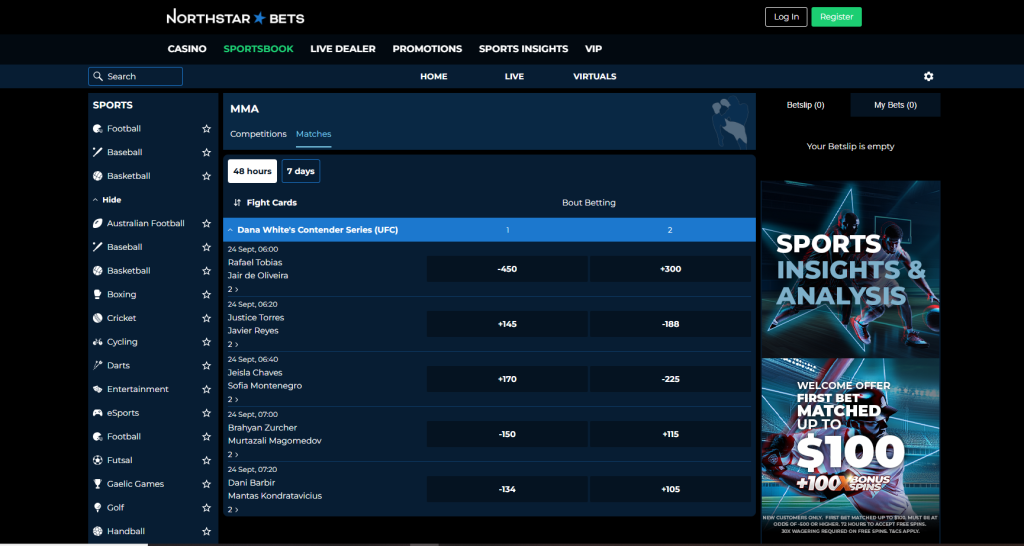Star Darts as favorite
The width and height of the screenshot is (1024, 546).
pyautogui.click(x=206, y=366)
